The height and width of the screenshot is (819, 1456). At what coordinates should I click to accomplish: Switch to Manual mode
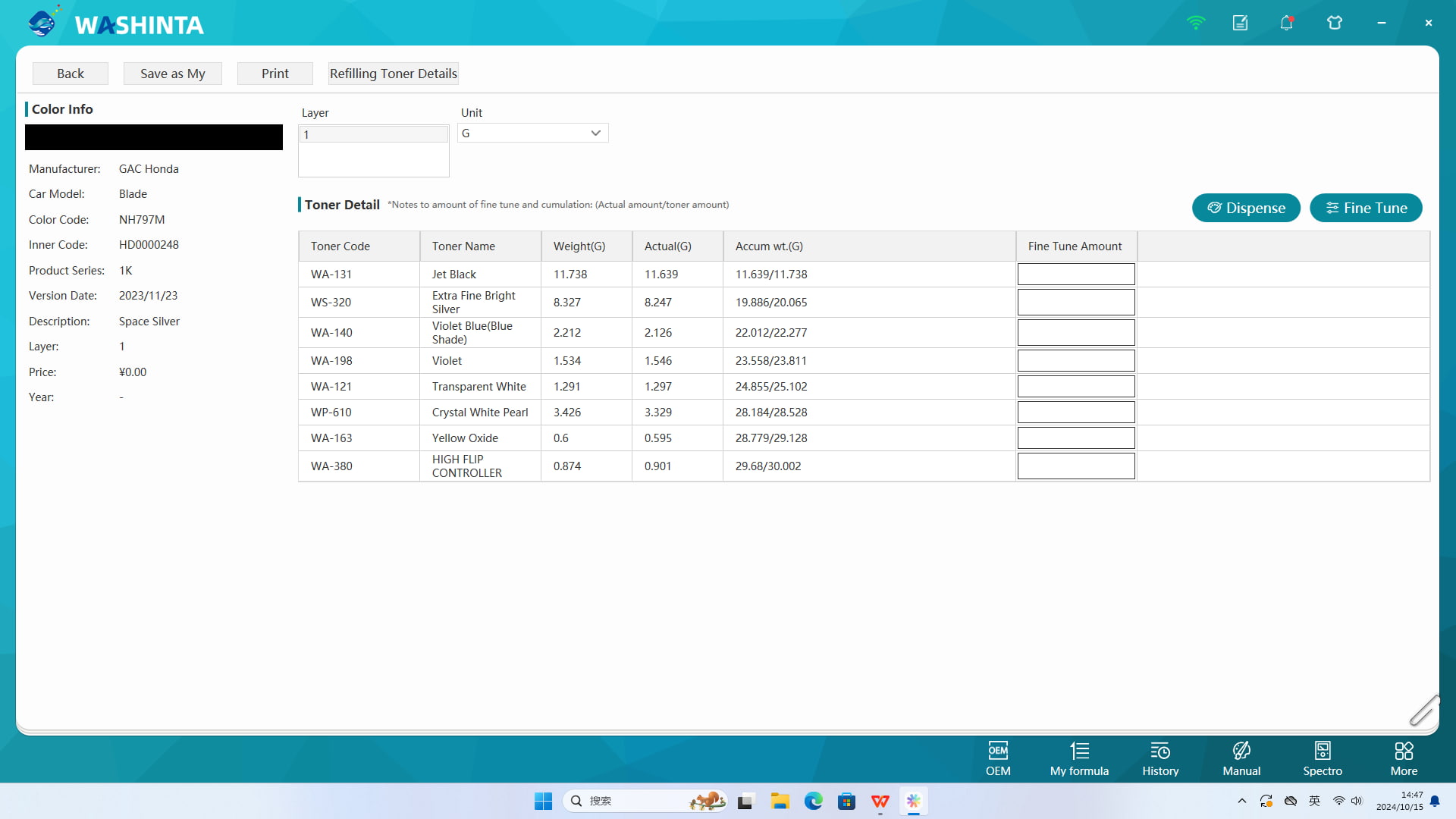coord(1241,758)
